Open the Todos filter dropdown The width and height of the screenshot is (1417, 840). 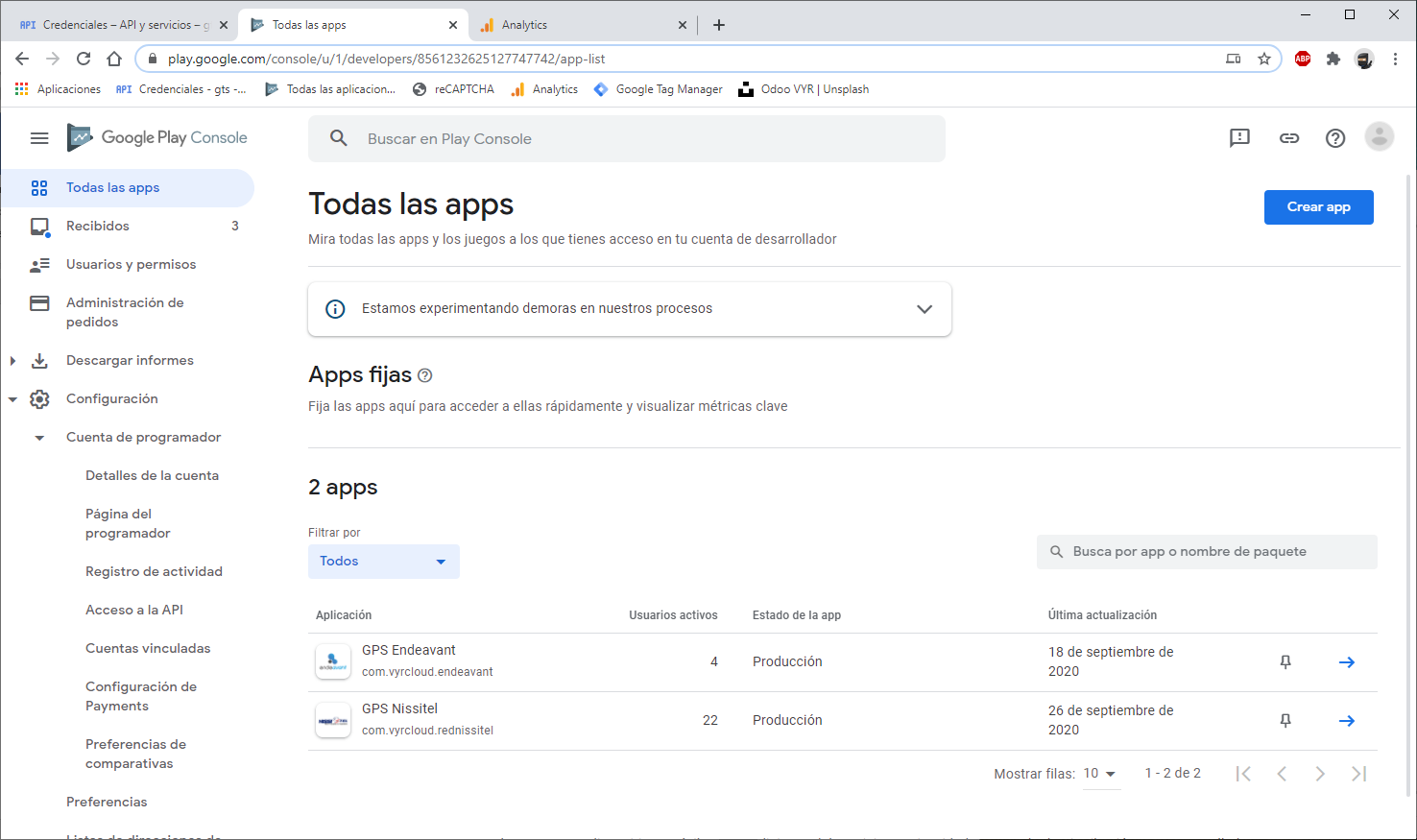(383, 562)
